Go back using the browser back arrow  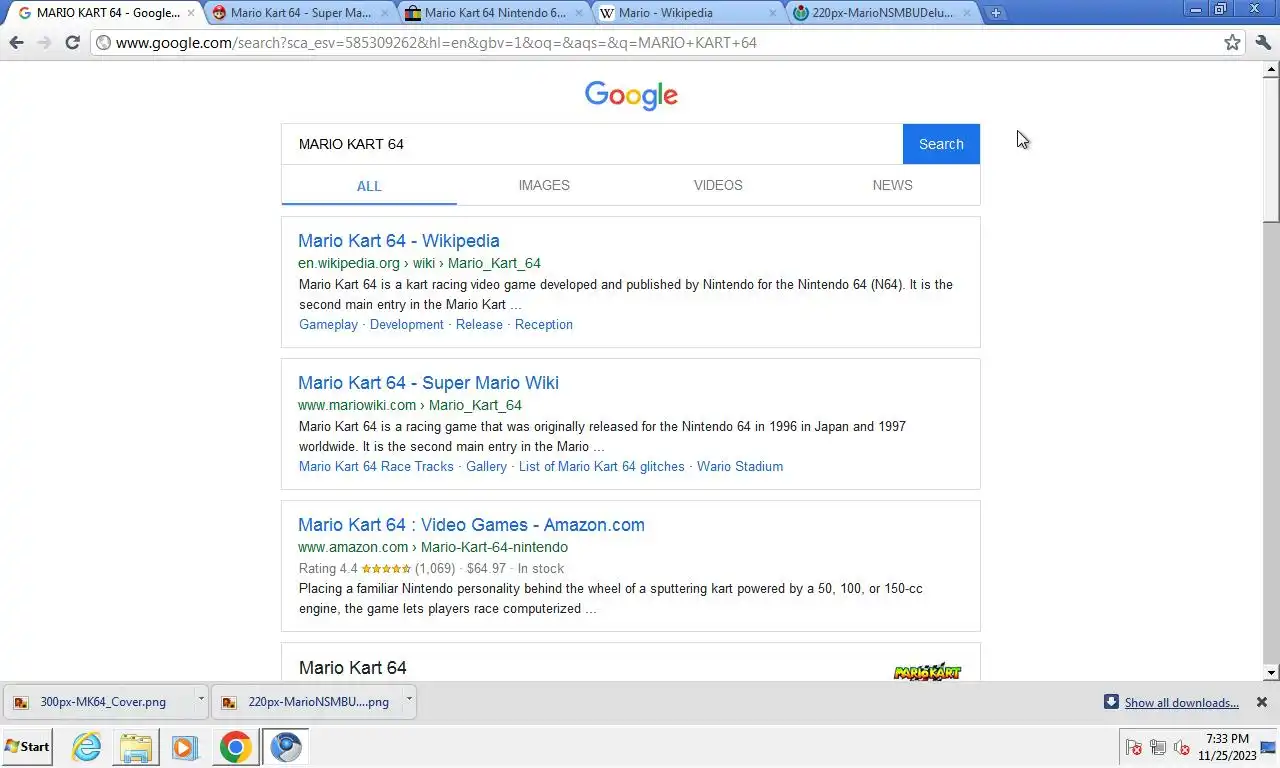point(16,42)
